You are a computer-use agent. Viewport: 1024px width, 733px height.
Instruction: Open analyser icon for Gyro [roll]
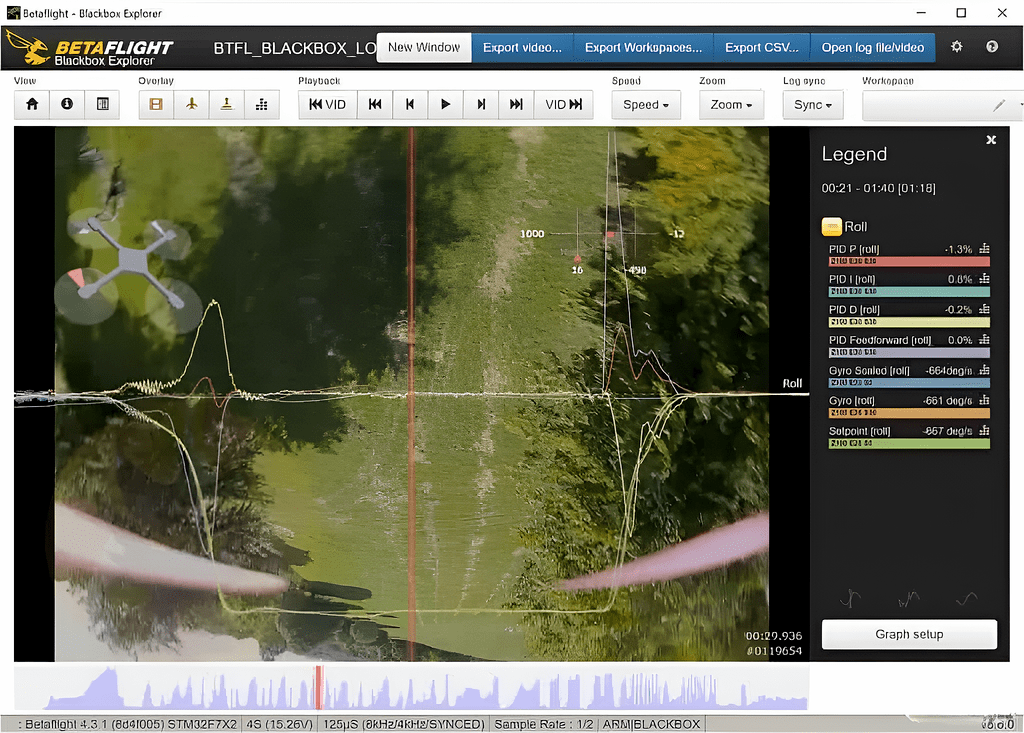pyautogui.click(x=984, y=400)
